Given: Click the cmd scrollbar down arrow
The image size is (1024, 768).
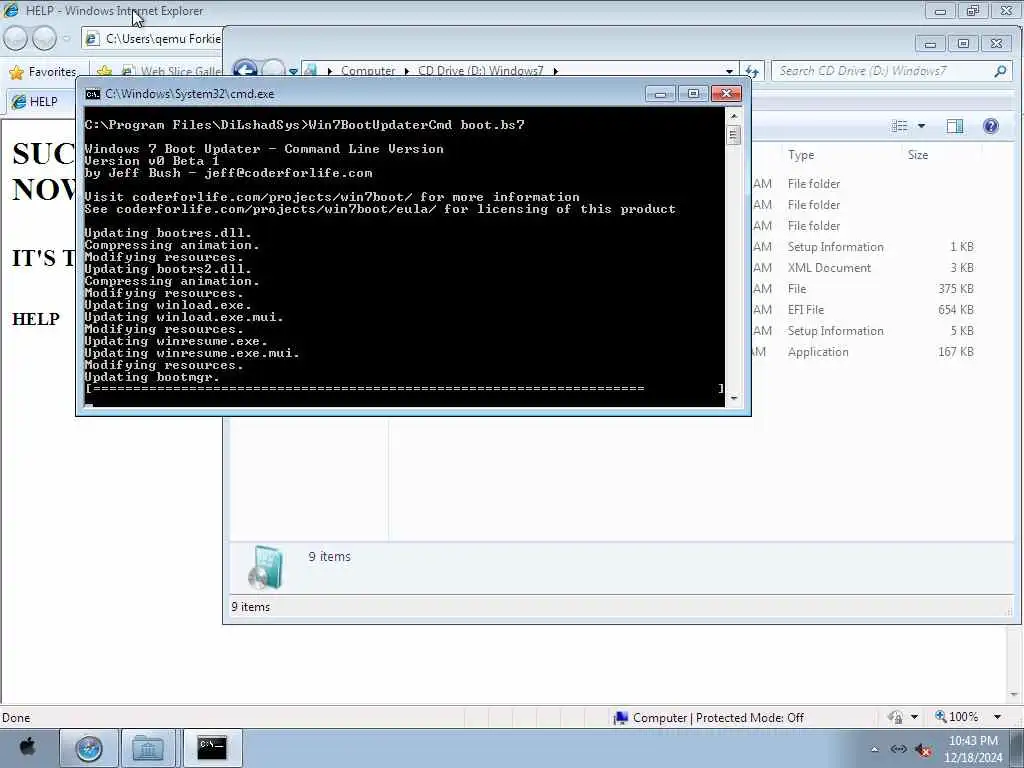Looking at the screenshot, I should coord(733,398).
